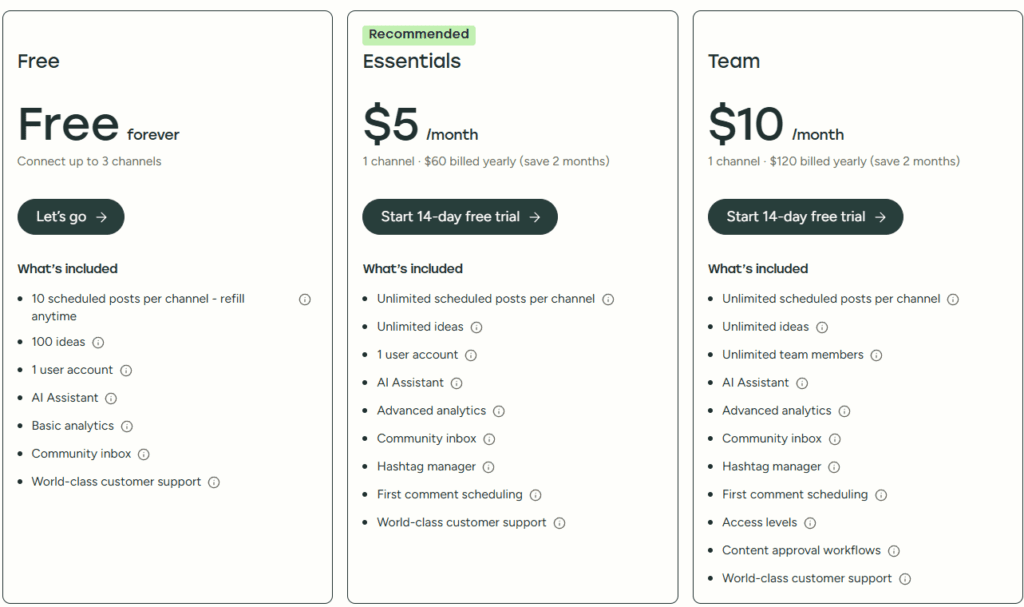
Task: Select the Team plan heading
Action: (734, 61)
